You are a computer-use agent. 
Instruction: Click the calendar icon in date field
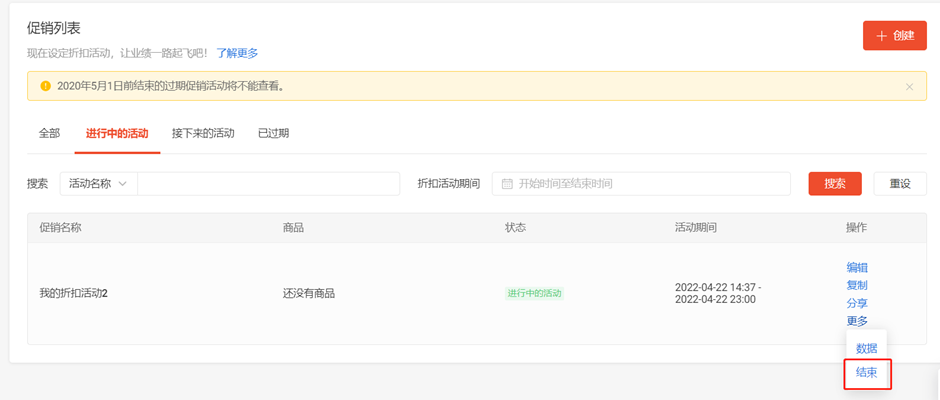click(507, 184)
